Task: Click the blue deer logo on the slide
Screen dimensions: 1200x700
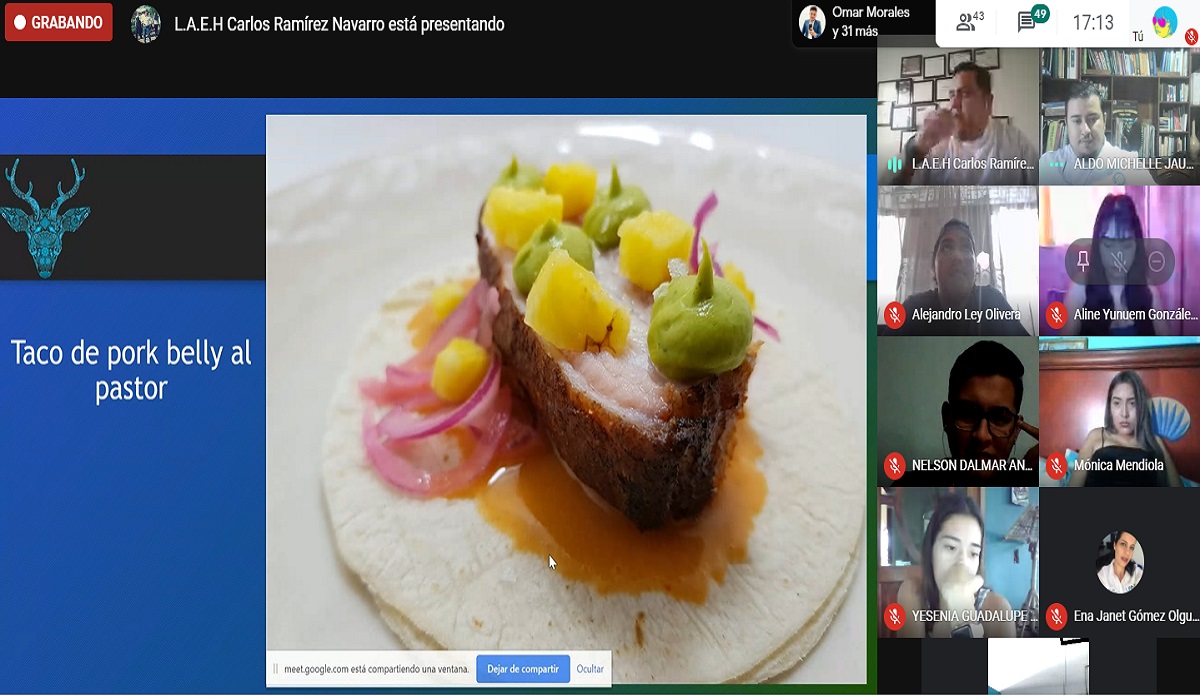Action: click(x=44, y=217)
